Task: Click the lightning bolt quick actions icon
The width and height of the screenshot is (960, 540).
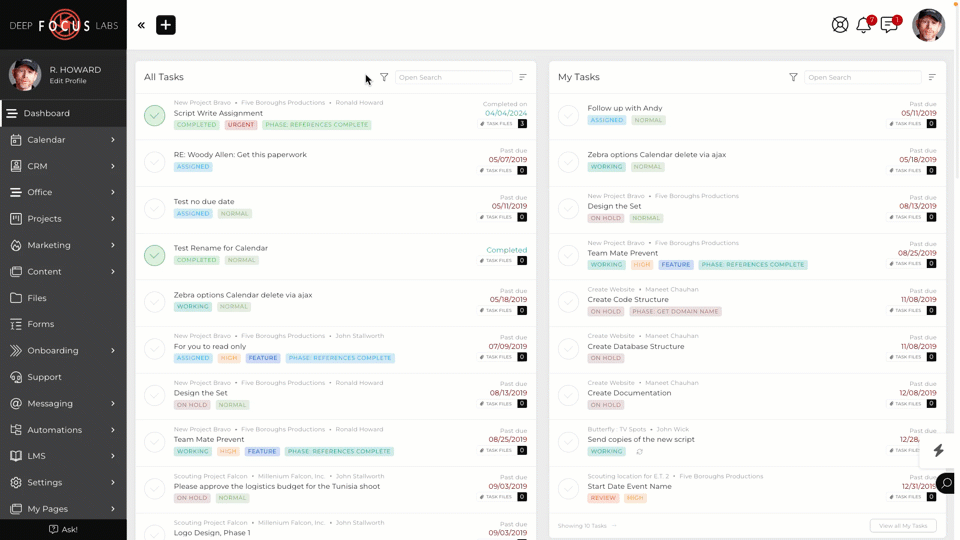Action: [x=938, y=450]
